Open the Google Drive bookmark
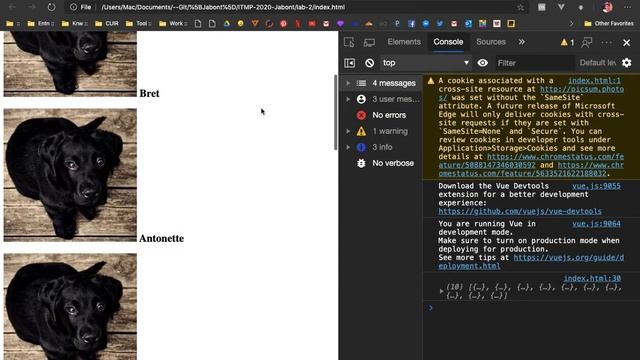 (x=227, y=24)
